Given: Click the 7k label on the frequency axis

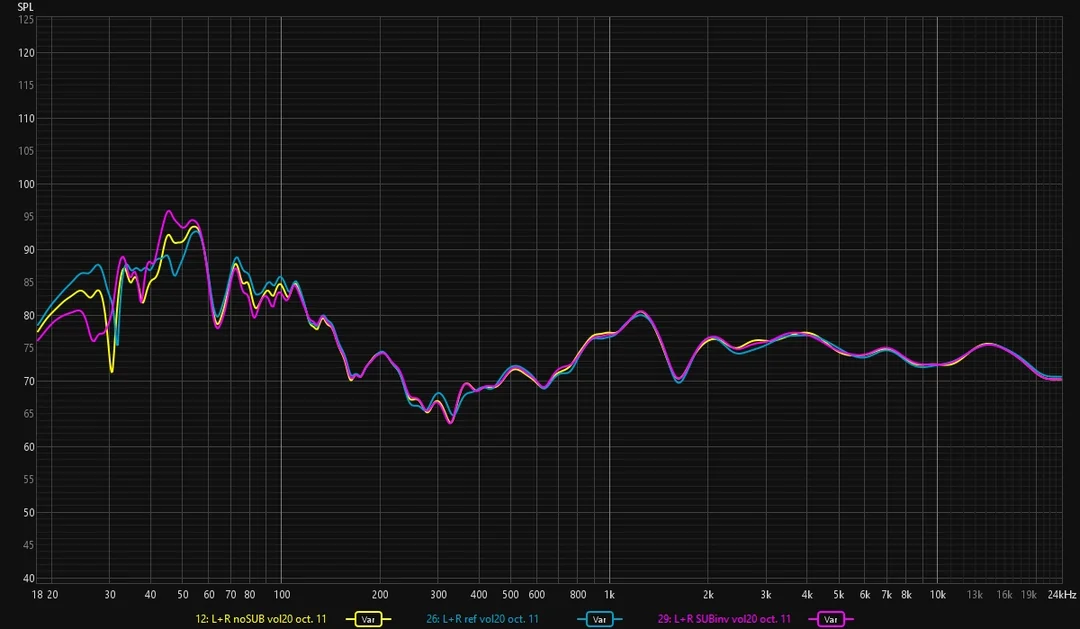Looking at the screenshot, I should pyautogui.click(x=886, y=595).
